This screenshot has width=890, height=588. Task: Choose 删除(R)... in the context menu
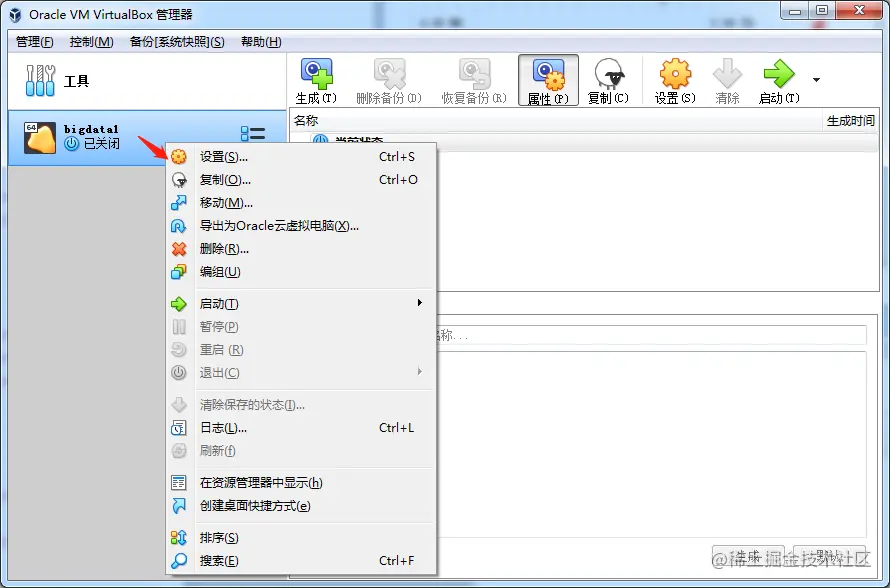pyautogui.click(x=301, y=249)
